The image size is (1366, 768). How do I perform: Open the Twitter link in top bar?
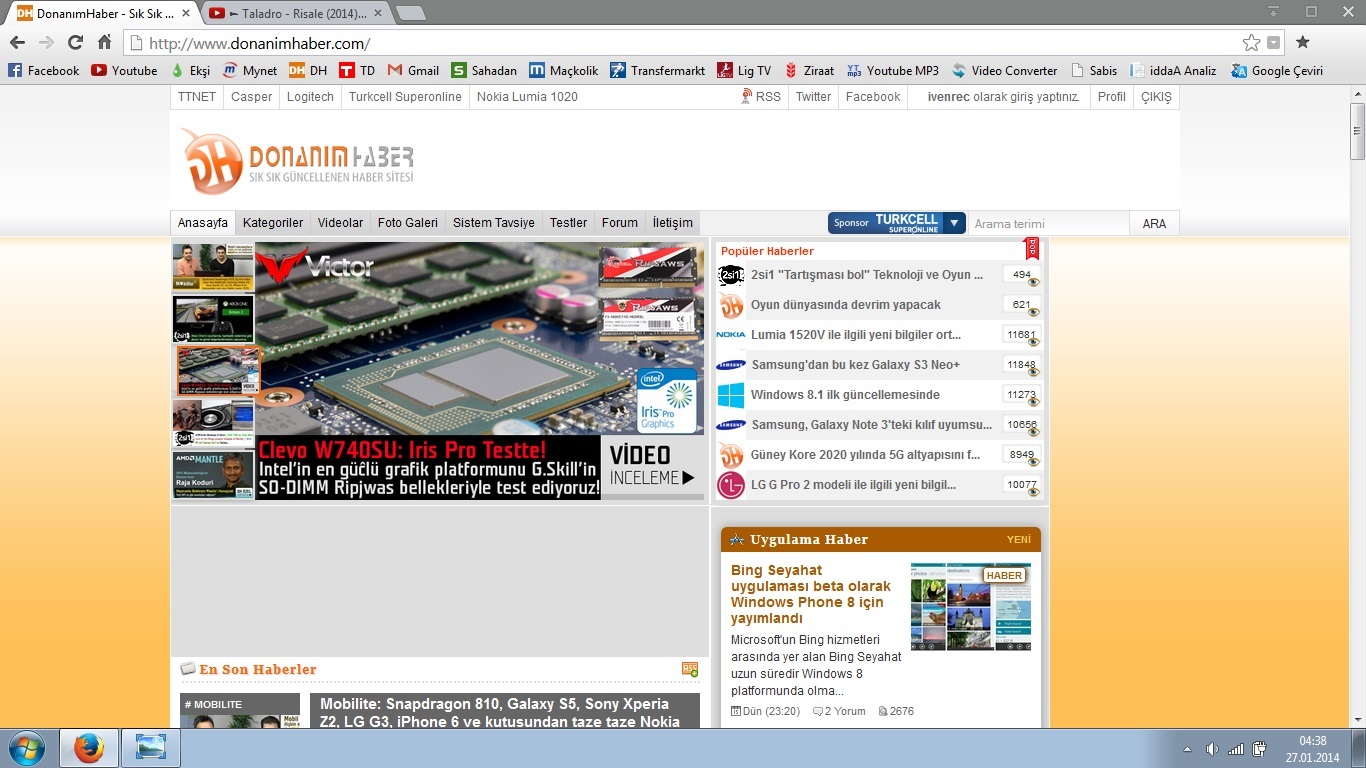point(813,97)
